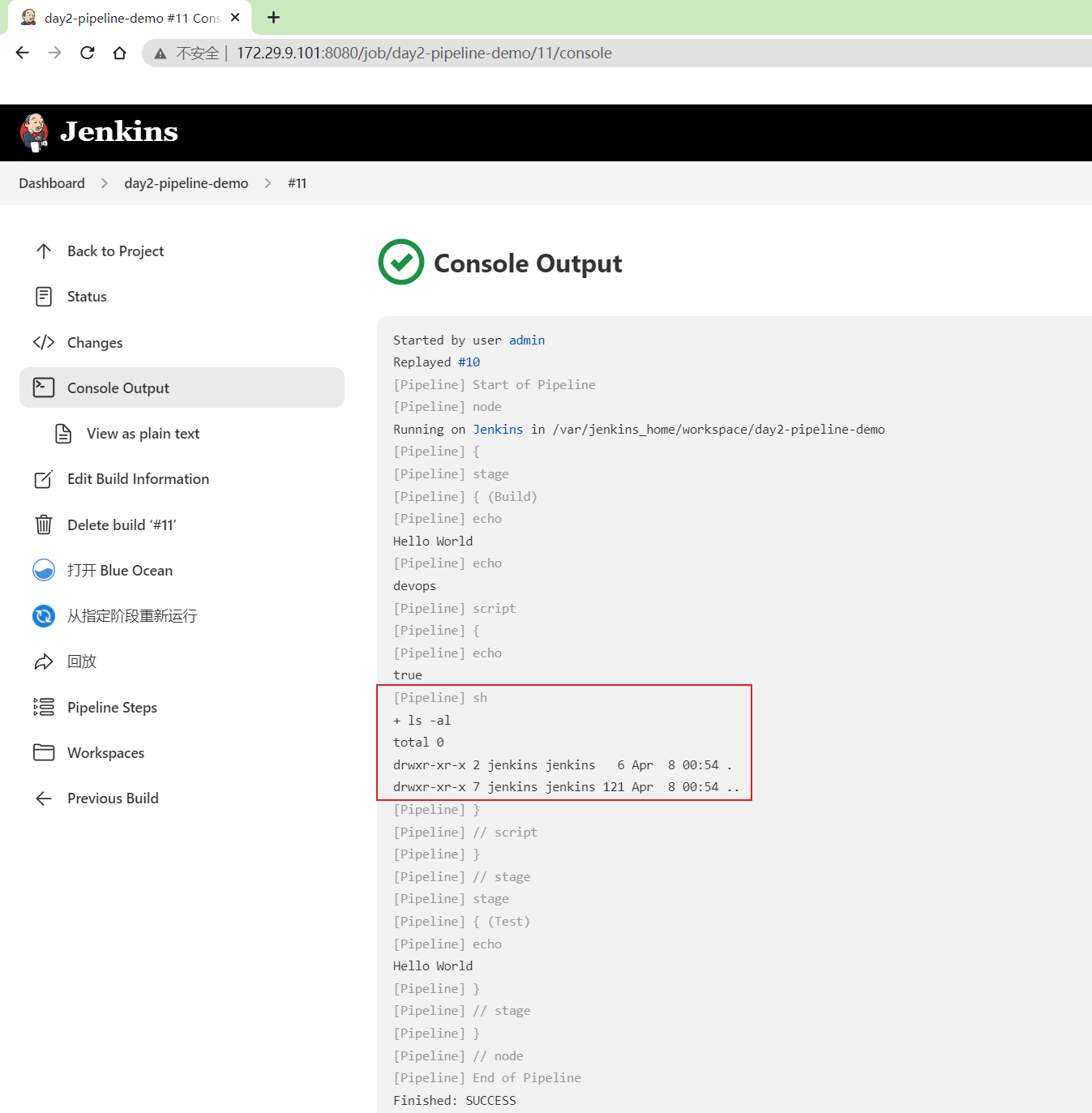Click '[Pipeline] // node' console line
The height and width of the screenshot is (1113, 1092).
pyautogui.click(x=458, y=1056)
